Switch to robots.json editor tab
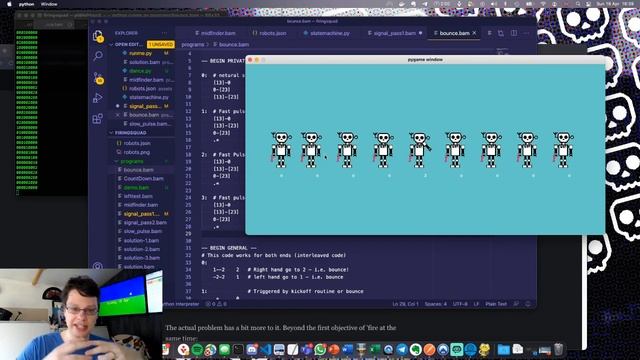Screen dimensions: 640x360 click(270, 33)
